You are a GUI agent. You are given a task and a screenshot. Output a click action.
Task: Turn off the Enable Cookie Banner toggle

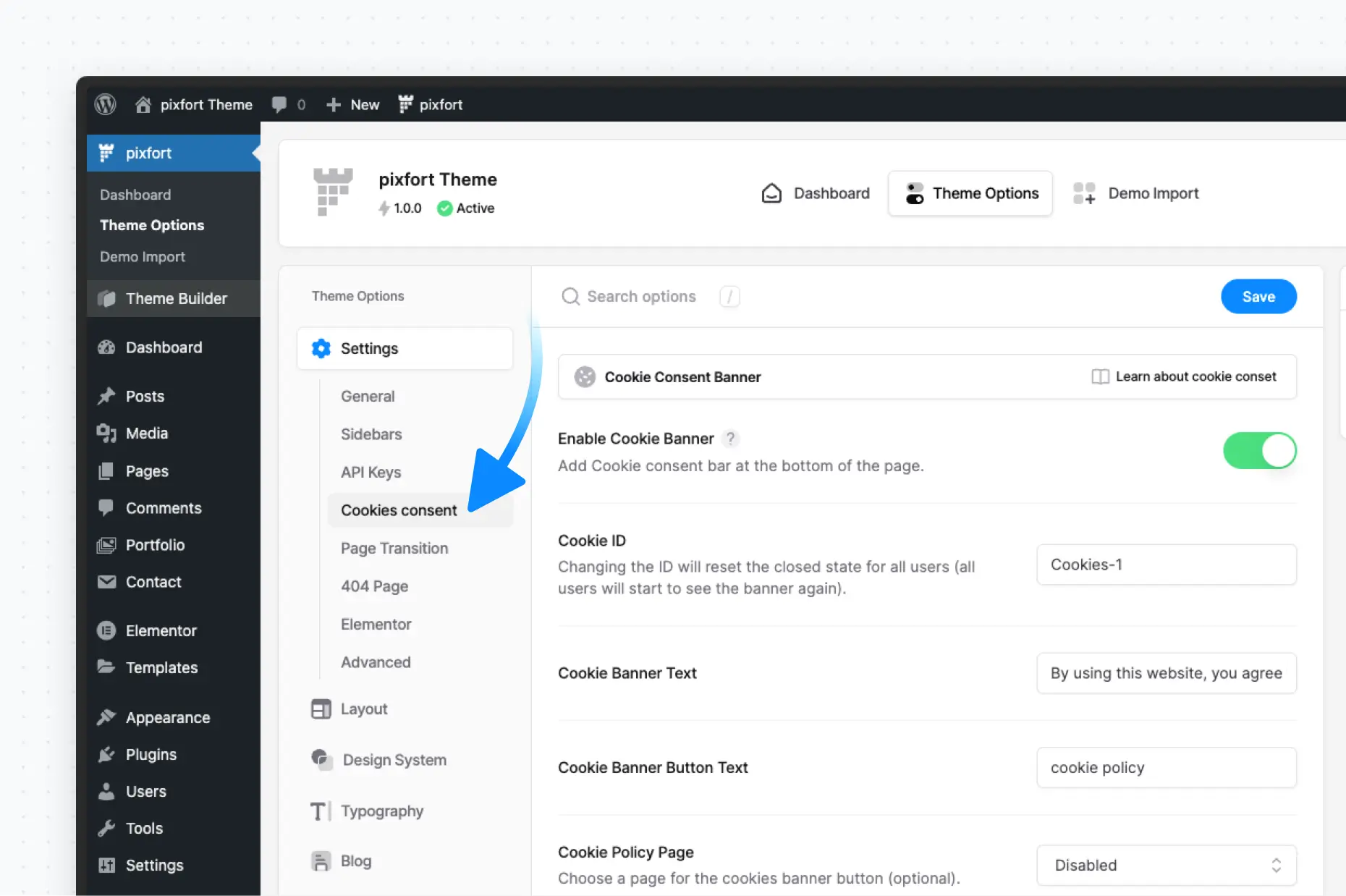pos(1260,450)
